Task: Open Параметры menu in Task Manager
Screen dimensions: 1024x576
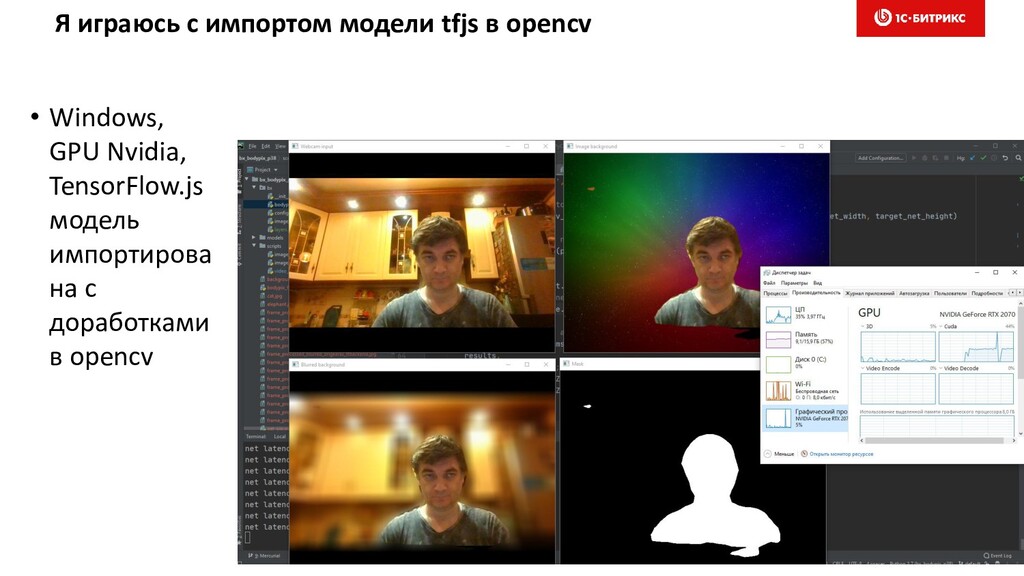Action: (x=794, y=283)
